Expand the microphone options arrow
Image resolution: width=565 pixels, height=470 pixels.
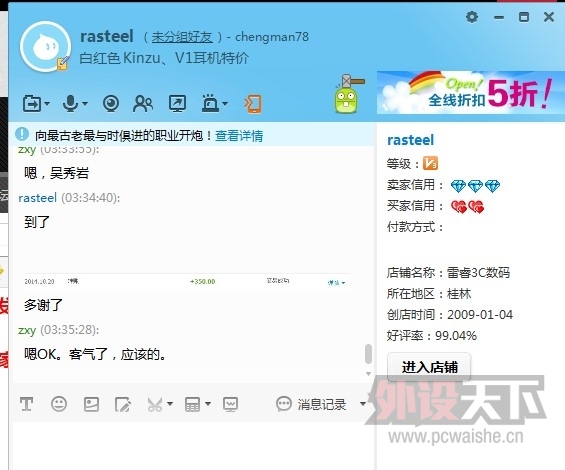85,104
